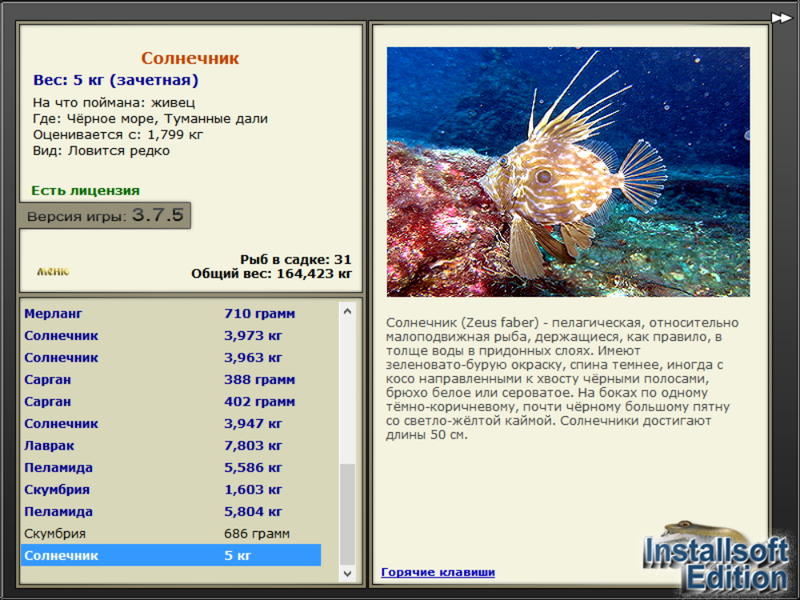Click the Солнечник fish photo
The width and height of the screenshot is (800, 600).
(568, 172)
